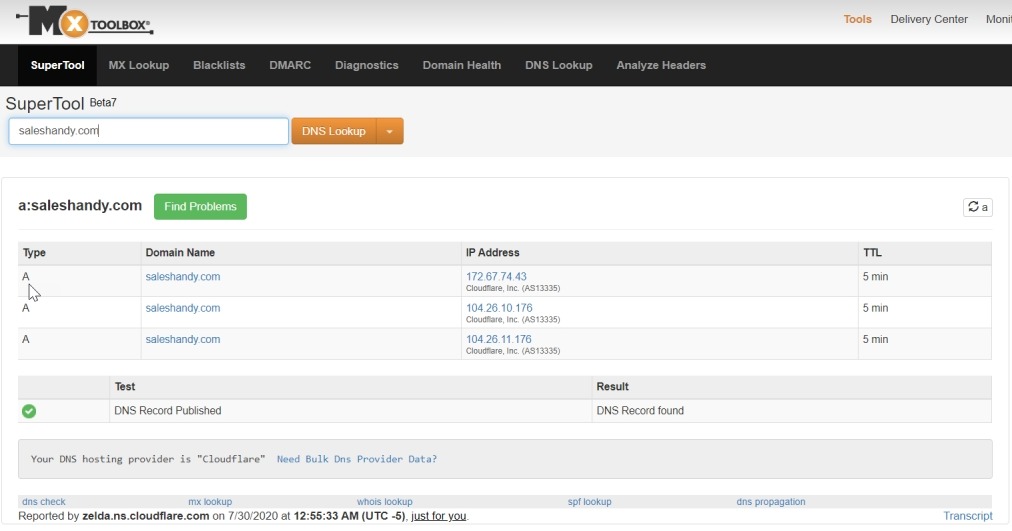1012x531 pixels.
Task: Open the dns check link
Action: [43, 501]
